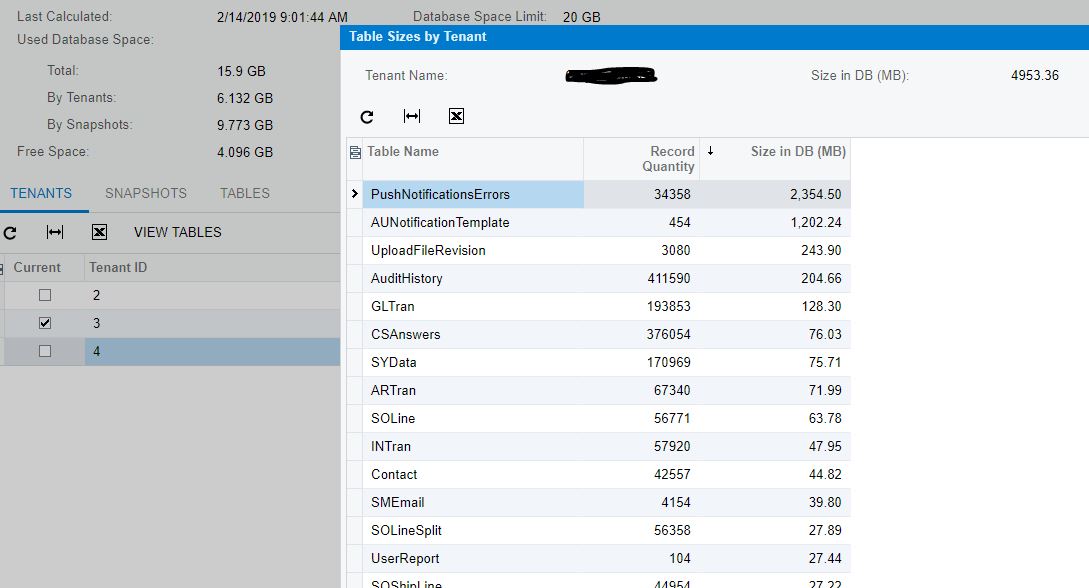Select the AuditHistory table row

pyautogui.click(x=450, y=278)
